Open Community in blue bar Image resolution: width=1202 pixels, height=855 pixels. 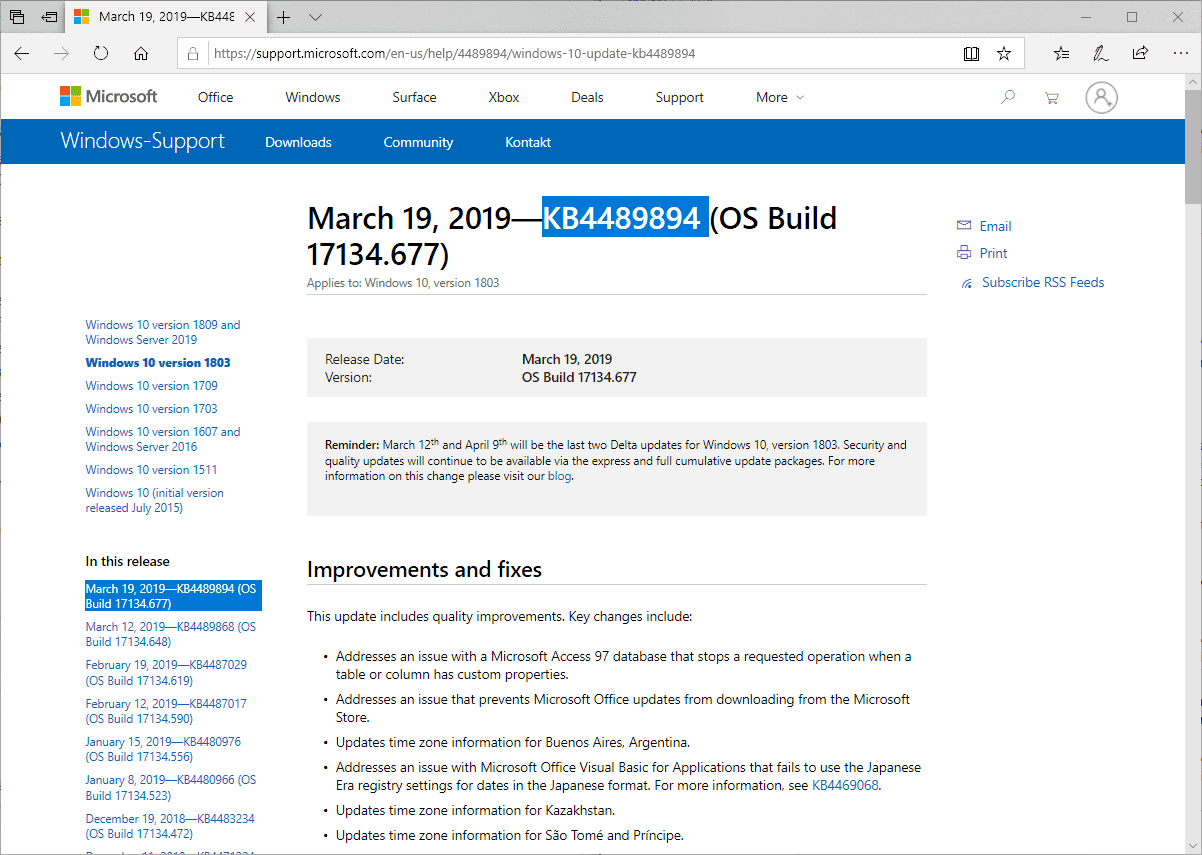pos(418,142)
